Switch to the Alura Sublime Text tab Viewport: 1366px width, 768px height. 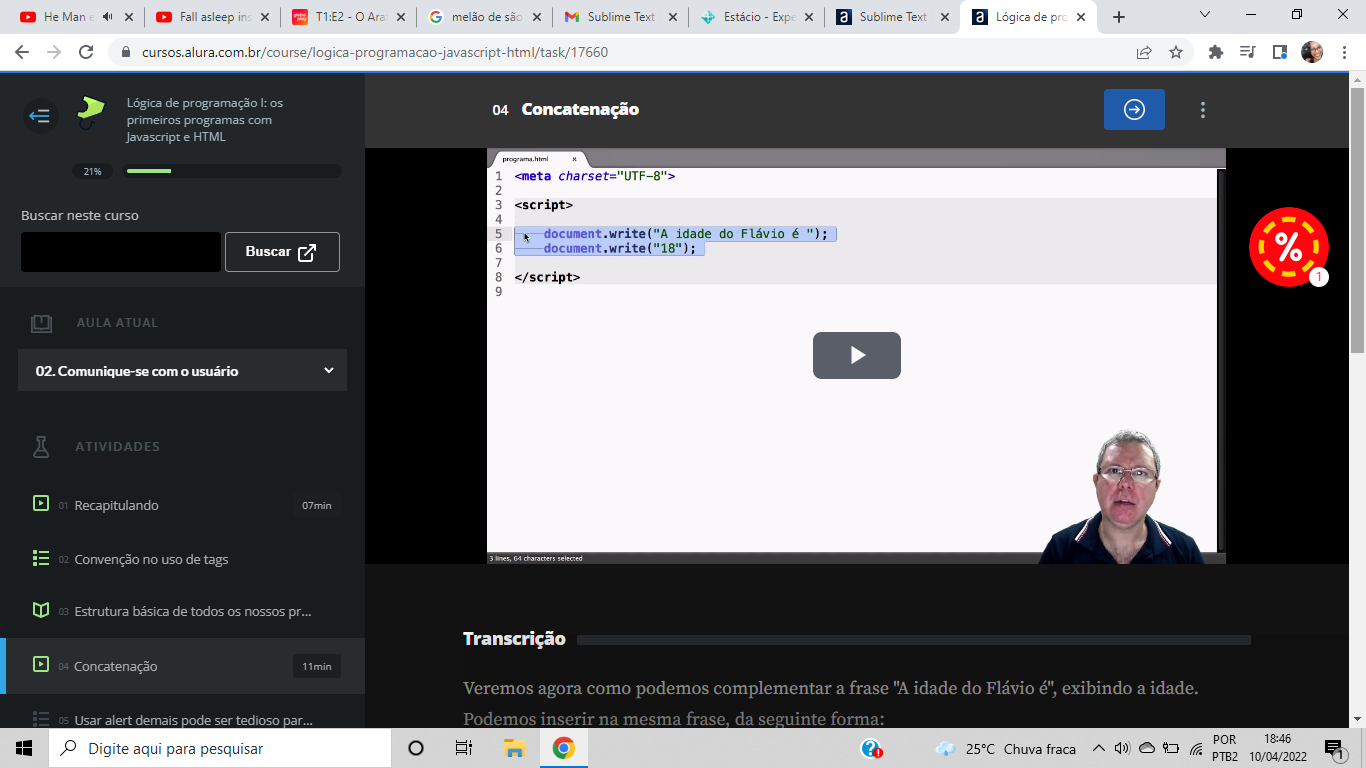[x=892, y=17]
